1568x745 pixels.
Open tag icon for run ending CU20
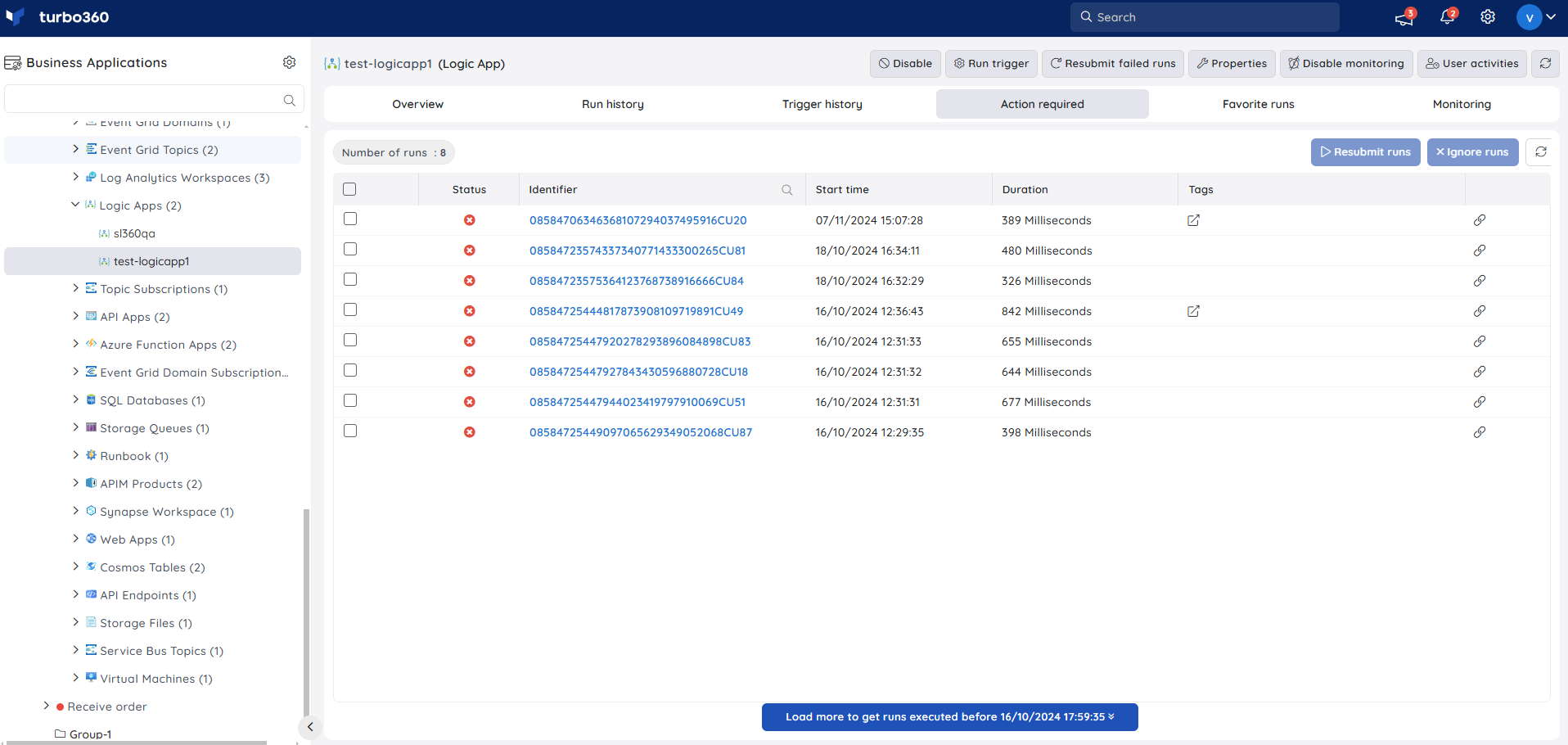pyautogui.click(x=1193, y=220)
